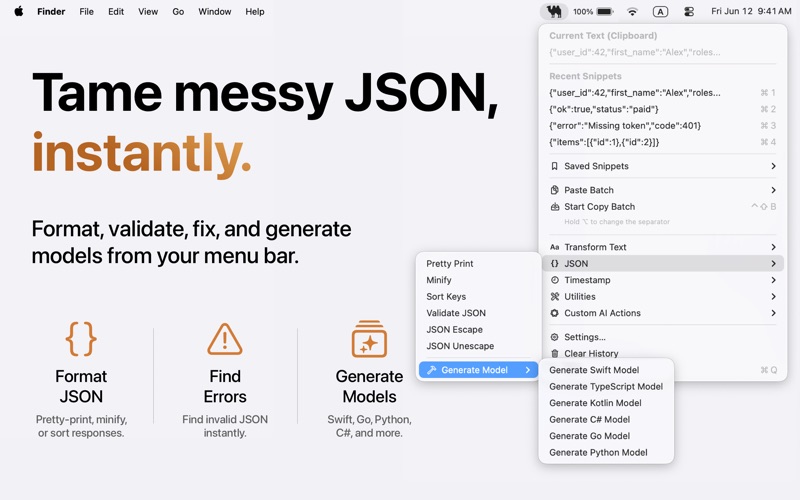Select Generate TypeScript Model
The image size is (800, 500).
(x=606, y=386)
